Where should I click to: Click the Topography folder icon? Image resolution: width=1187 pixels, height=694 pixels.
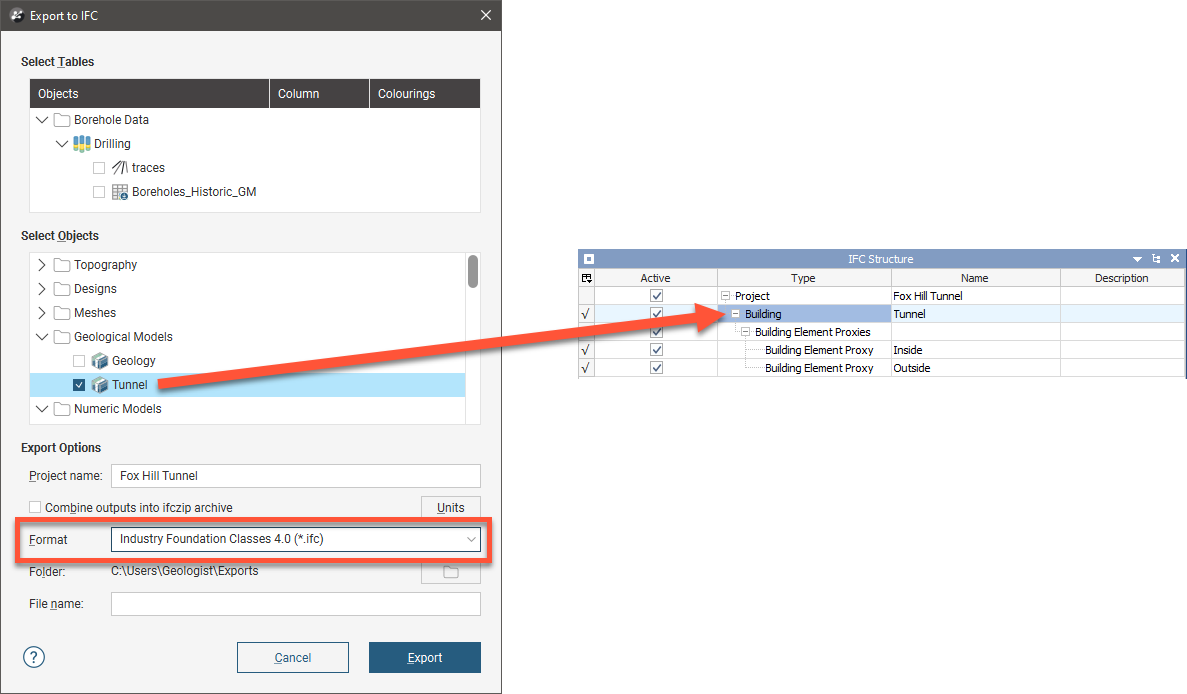click(62, 265)
